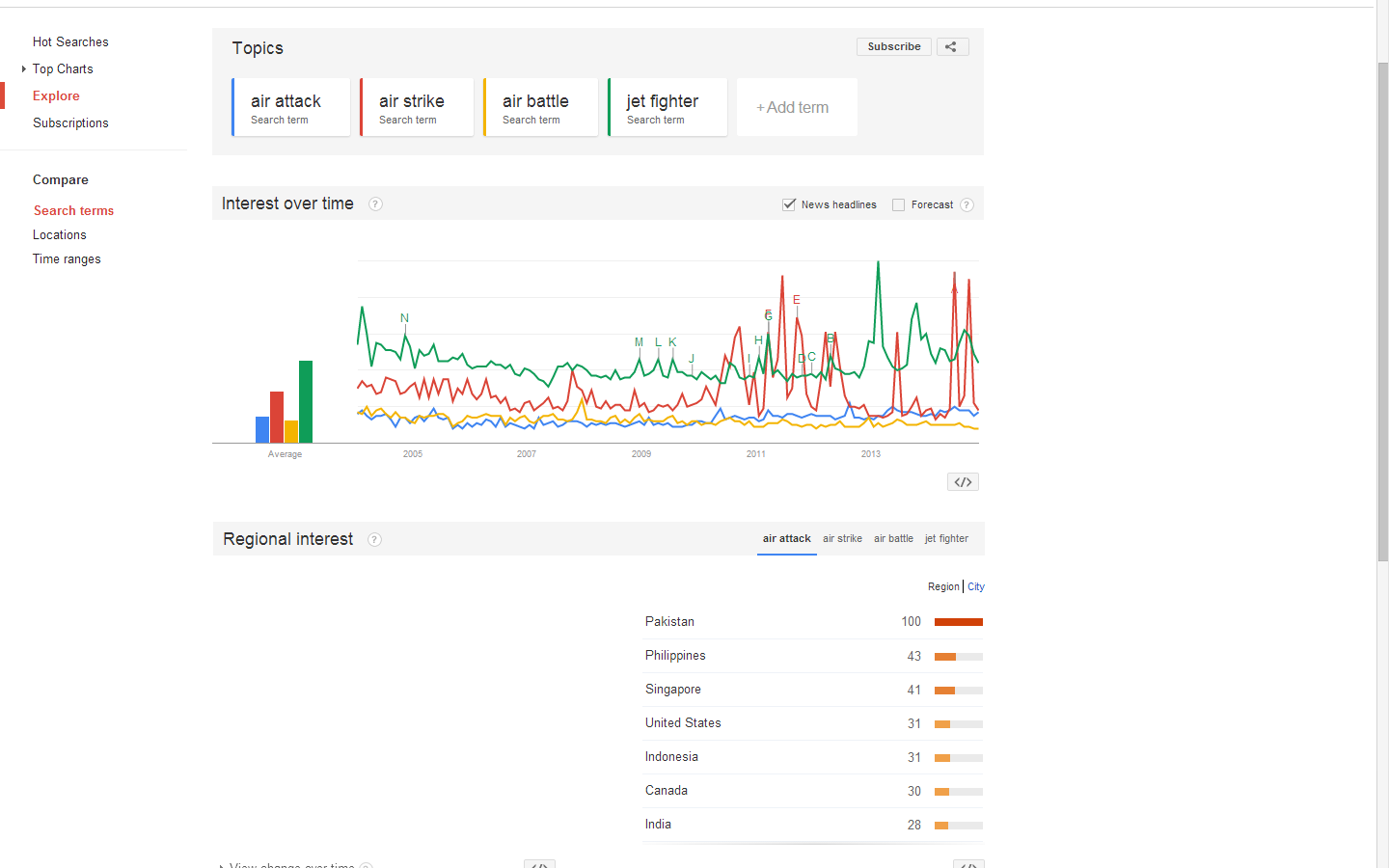Image resolution: width=1389 pixels, height=868 pixels.
Task: Click the vertical page scrollbar thumb
Action: coord(1382,309)
